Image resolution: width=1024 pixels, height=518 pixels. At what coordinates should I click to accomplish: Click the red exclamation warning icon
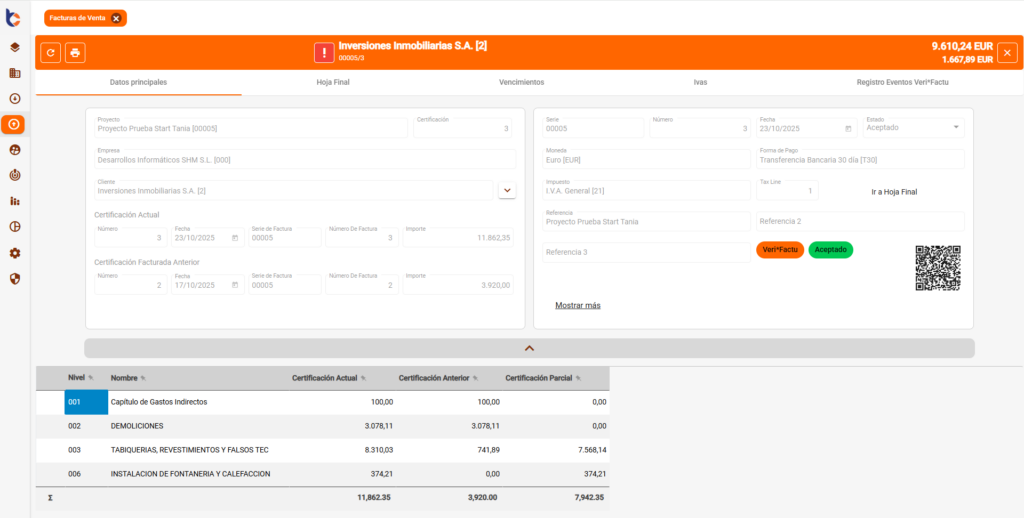coord(324,53)
